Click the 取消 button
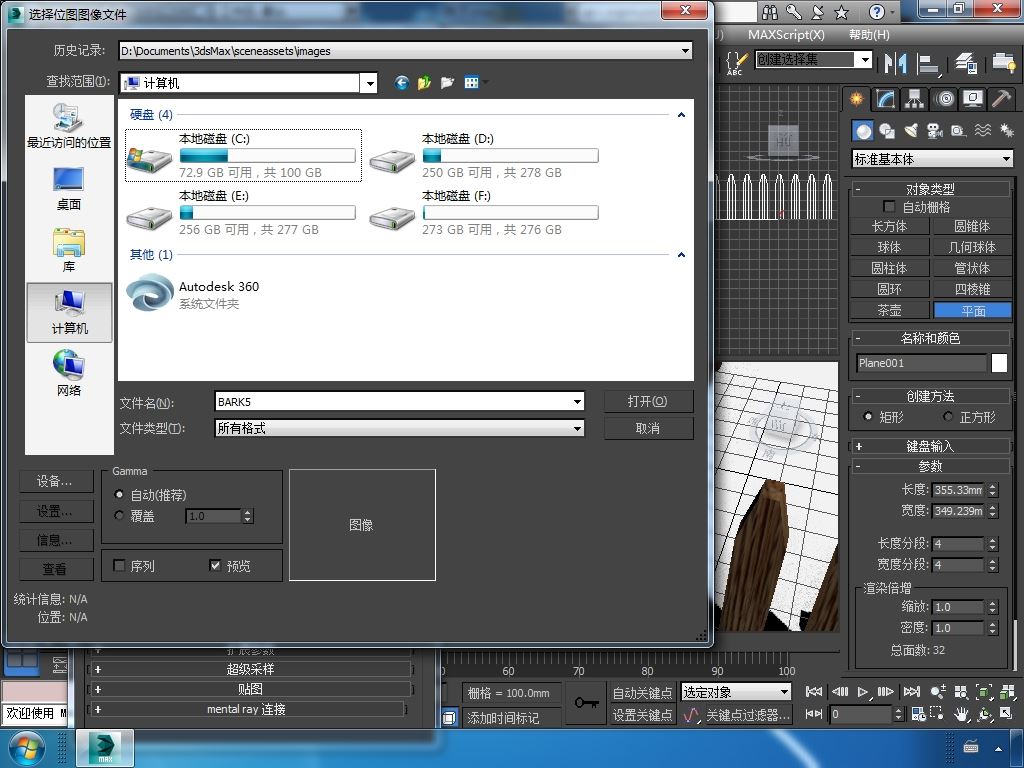1024x768 pixels. coord(648,428)
